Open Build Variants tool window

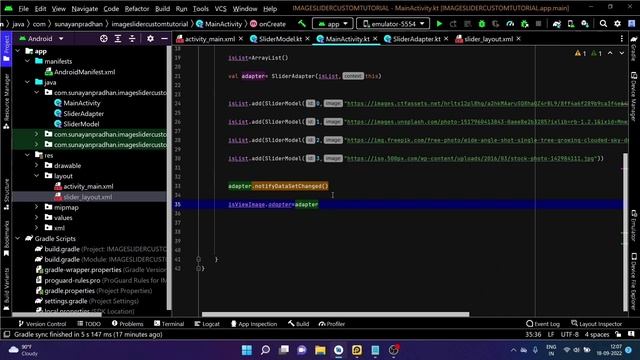[6, 289]
